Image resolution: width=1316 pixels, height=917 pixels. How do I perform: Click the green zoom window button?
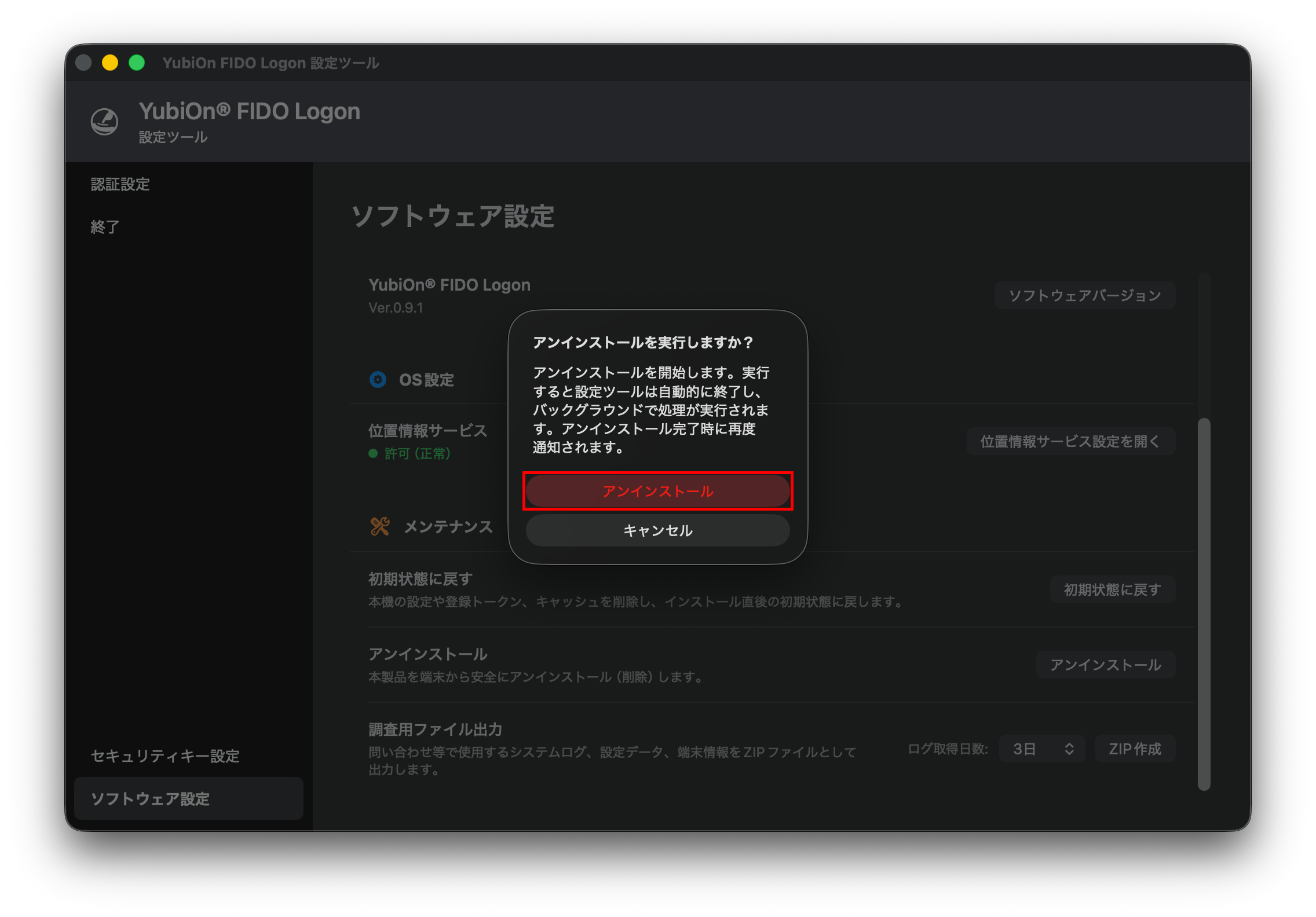point(137,63)
